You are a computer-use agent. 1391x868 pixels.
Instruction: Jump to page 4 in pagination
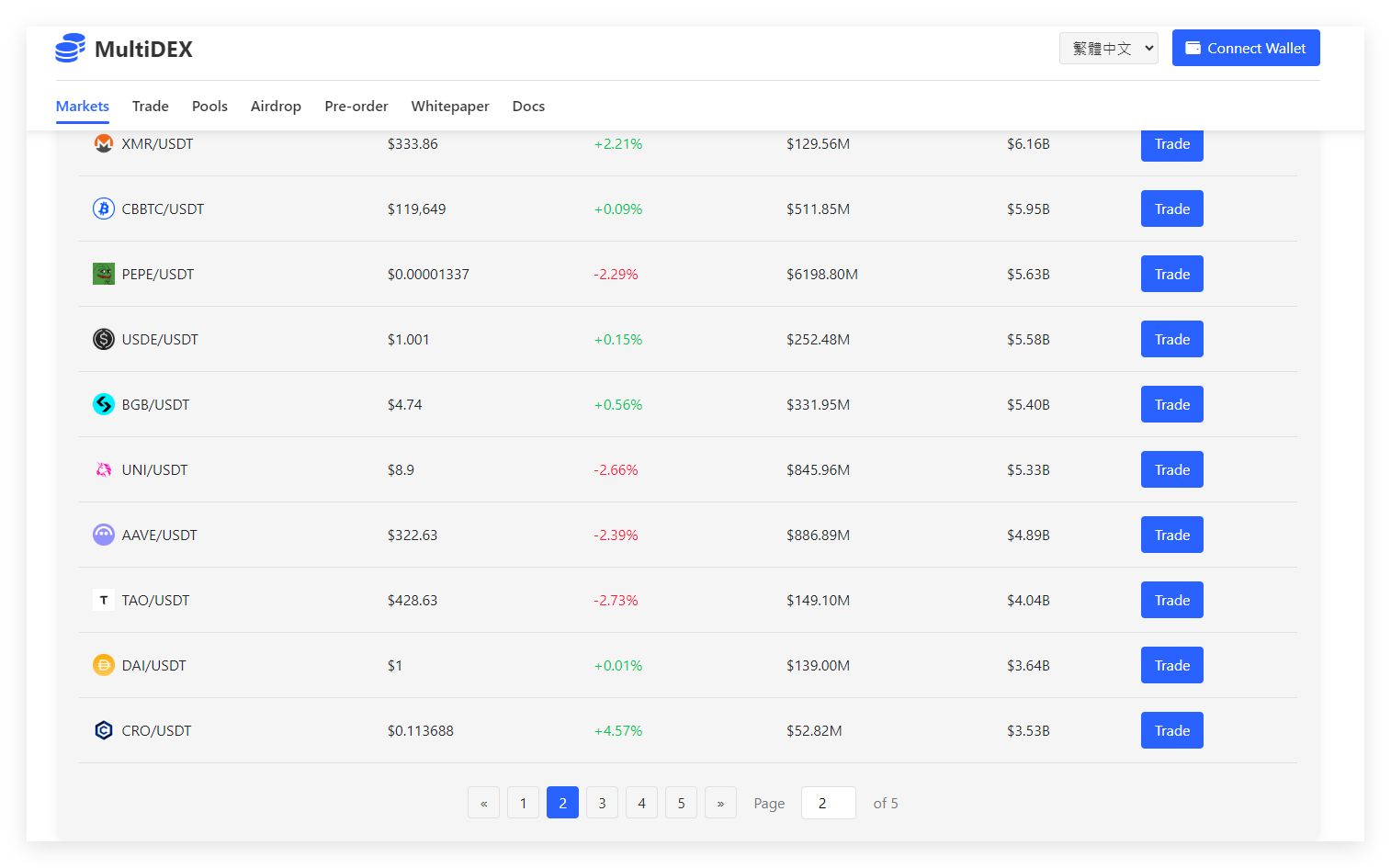[x=641, y=803]
